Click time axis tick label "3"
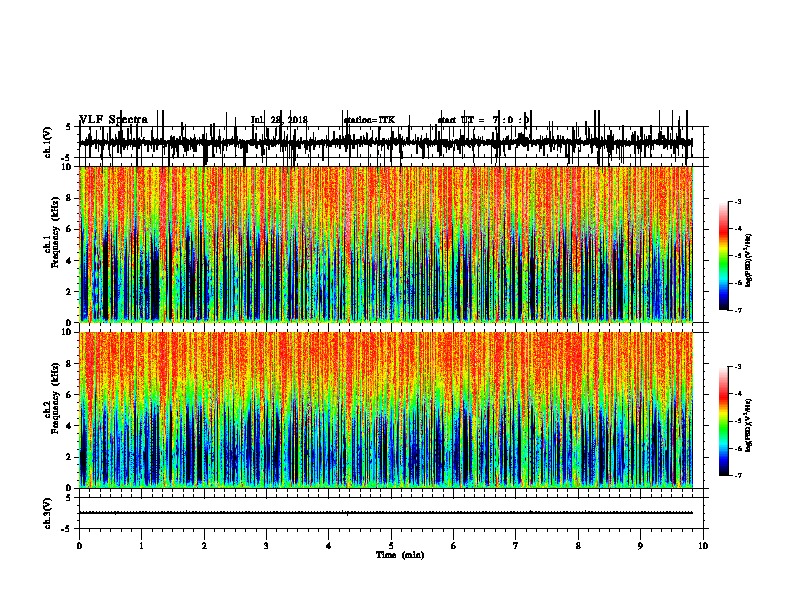This screenshot has height=612, width=792. (266, 546)
